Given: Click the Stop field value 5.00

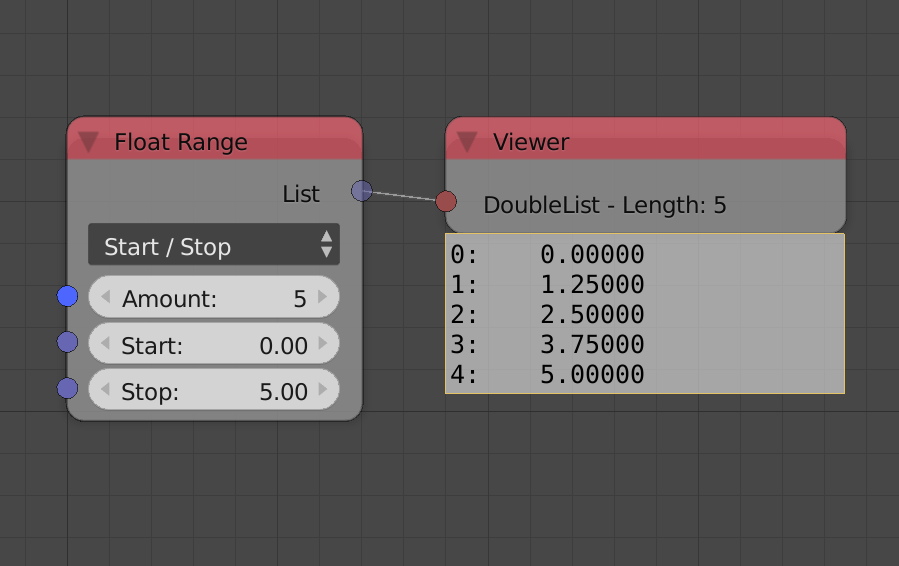Looking at the screenshot, I should (x=283, y=392).
